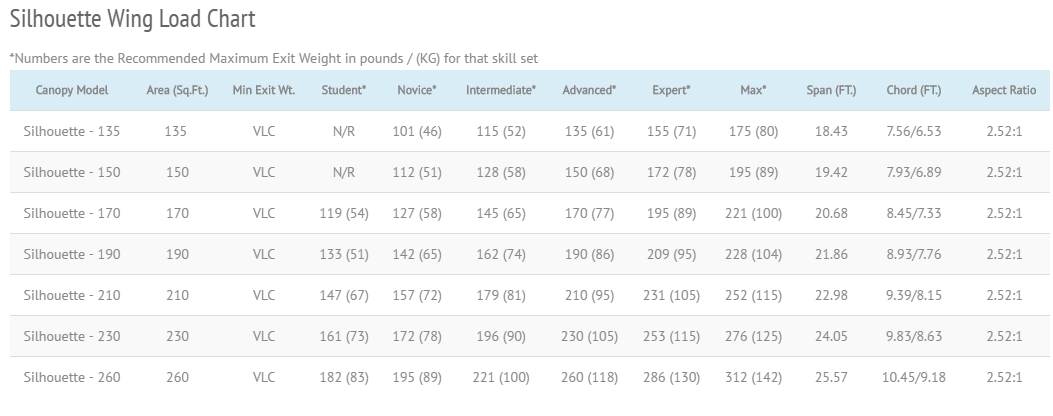
Task: Select the Silhouette - 190 row label
Action: point(72,254)
